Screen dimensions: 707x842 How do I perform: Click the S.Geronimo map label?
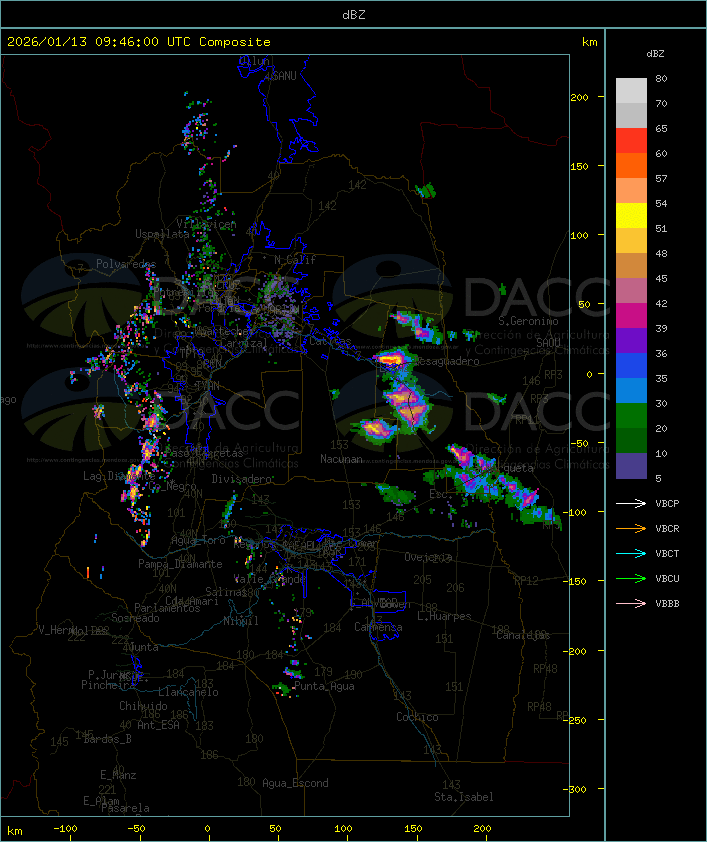pos(526,322)
